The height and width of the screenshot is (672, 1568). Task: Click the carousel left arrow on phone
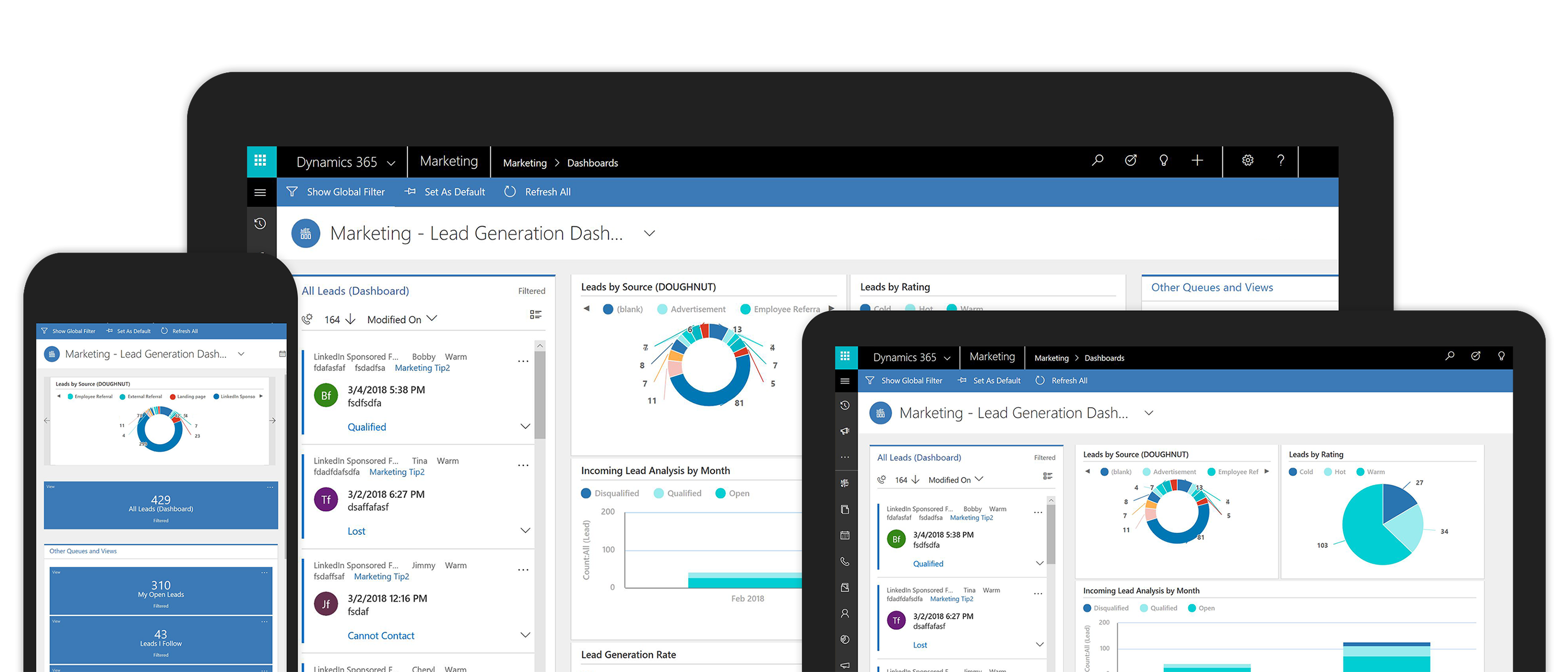click(47, 420)
